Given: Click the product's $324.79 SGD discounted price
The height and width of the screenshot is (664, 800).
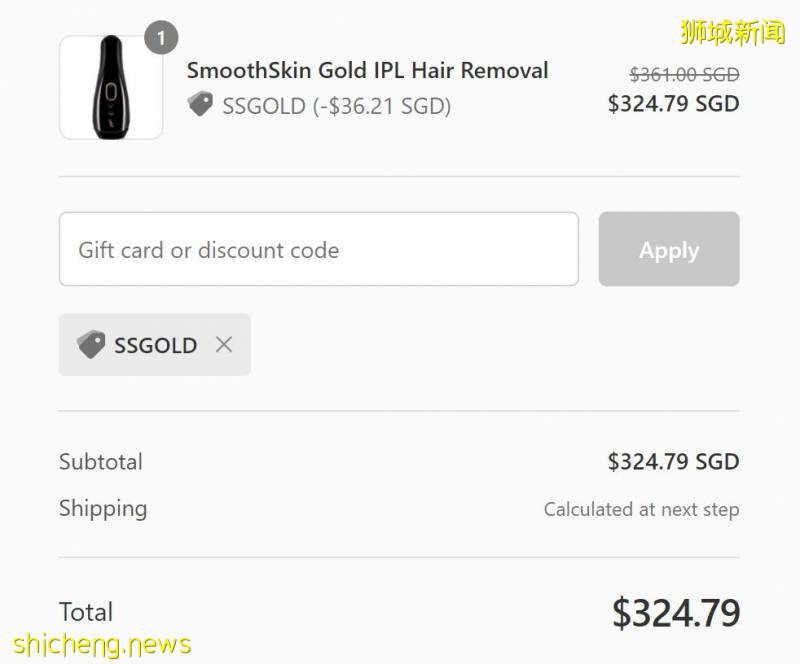Looking at the screenshot, I should (673, 103).
